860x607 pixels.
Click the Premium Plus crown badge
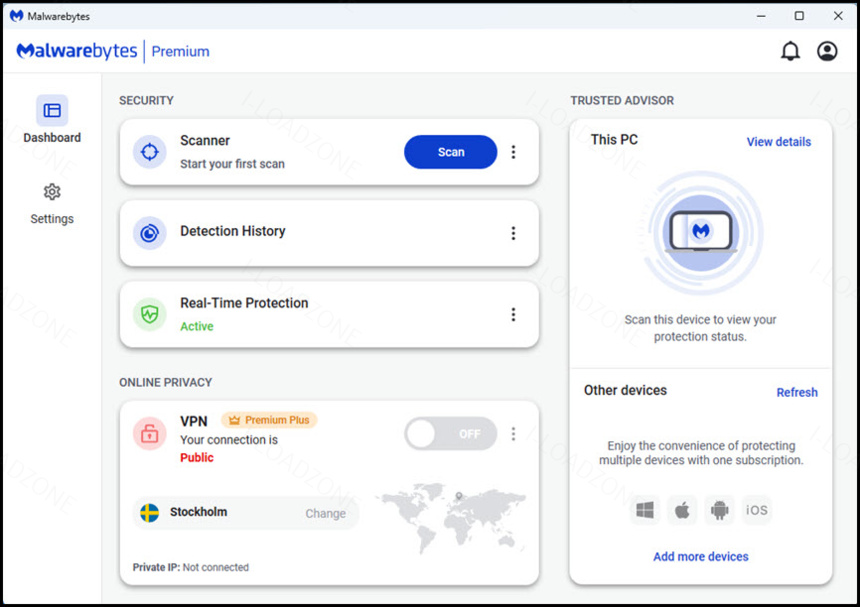click(x=269, y=420)
